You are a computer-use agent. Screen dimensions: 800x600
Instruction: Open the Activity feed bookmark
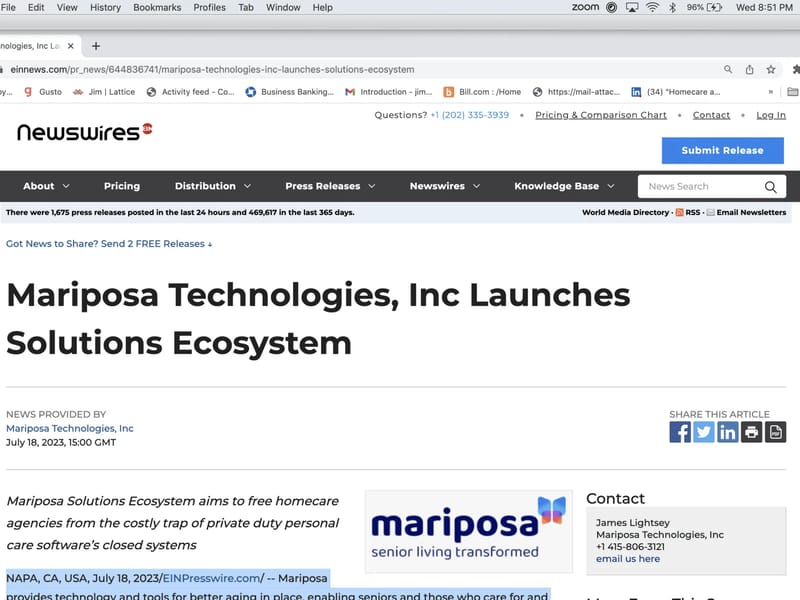[190, 92]
